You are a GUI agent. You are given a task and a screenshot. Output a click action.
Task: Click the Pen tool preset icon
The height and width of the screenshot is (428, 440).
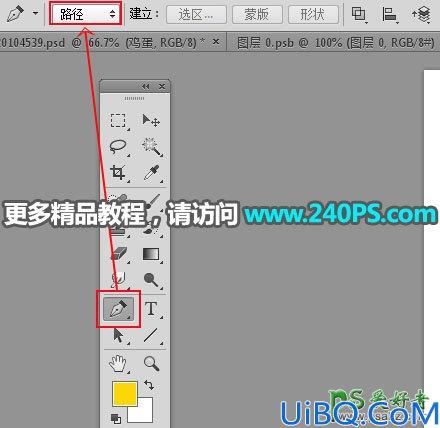click(15, 14)
